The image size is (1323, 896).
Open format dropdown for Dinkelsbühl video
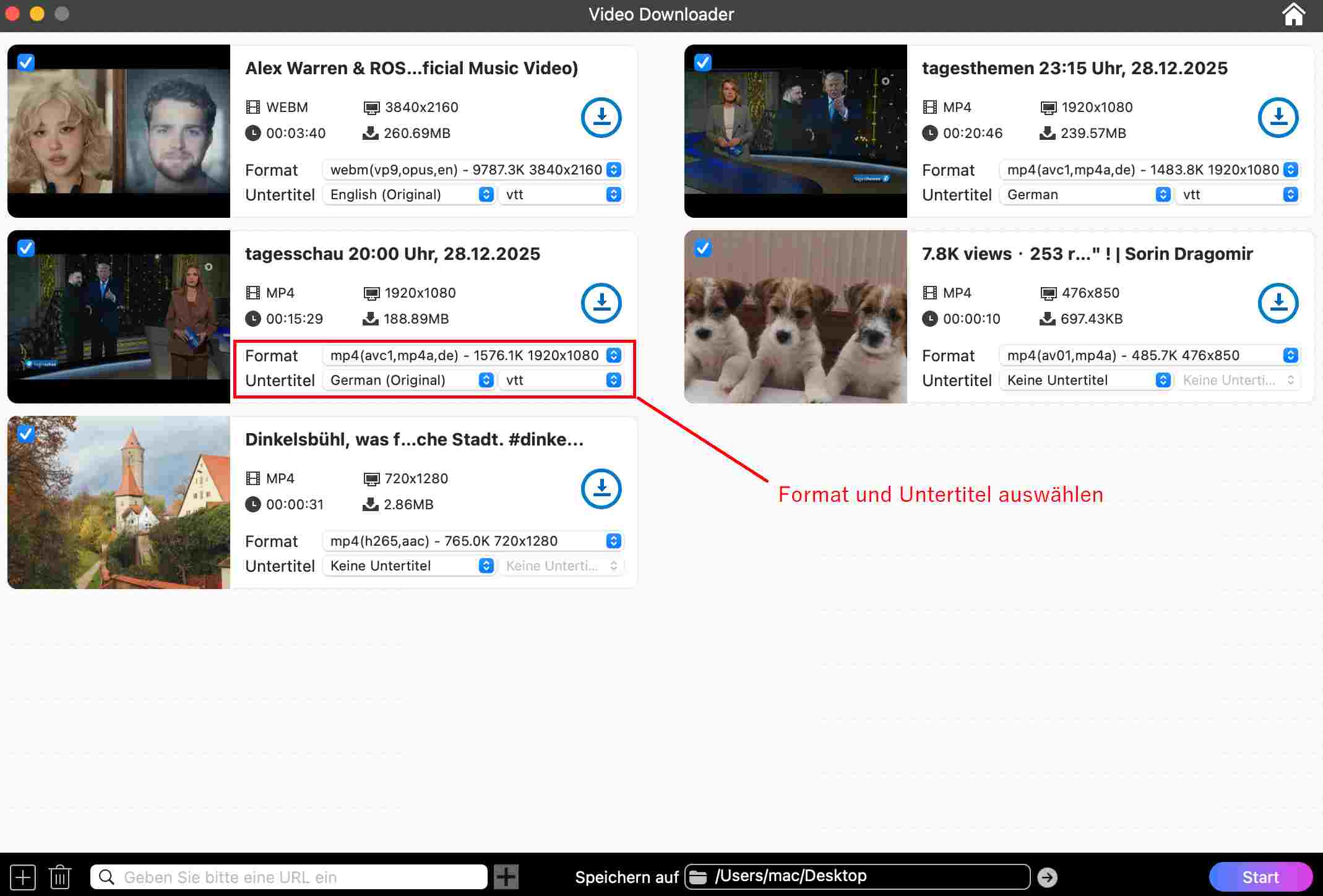[x=613, y=541]
